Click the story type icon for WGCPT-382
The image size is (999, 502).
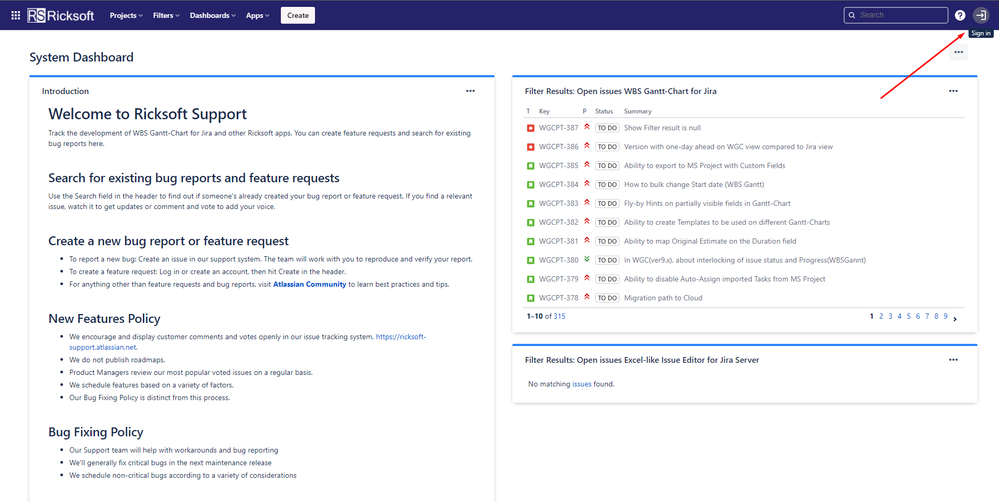530,222
